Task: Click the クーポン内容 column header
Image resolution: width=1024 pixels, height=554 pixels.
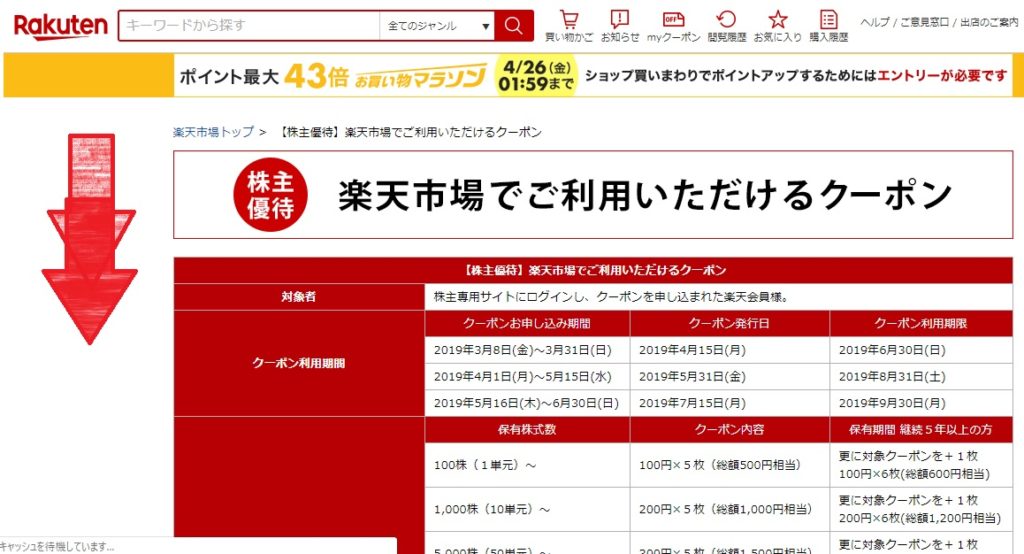Action: point(729,430)
